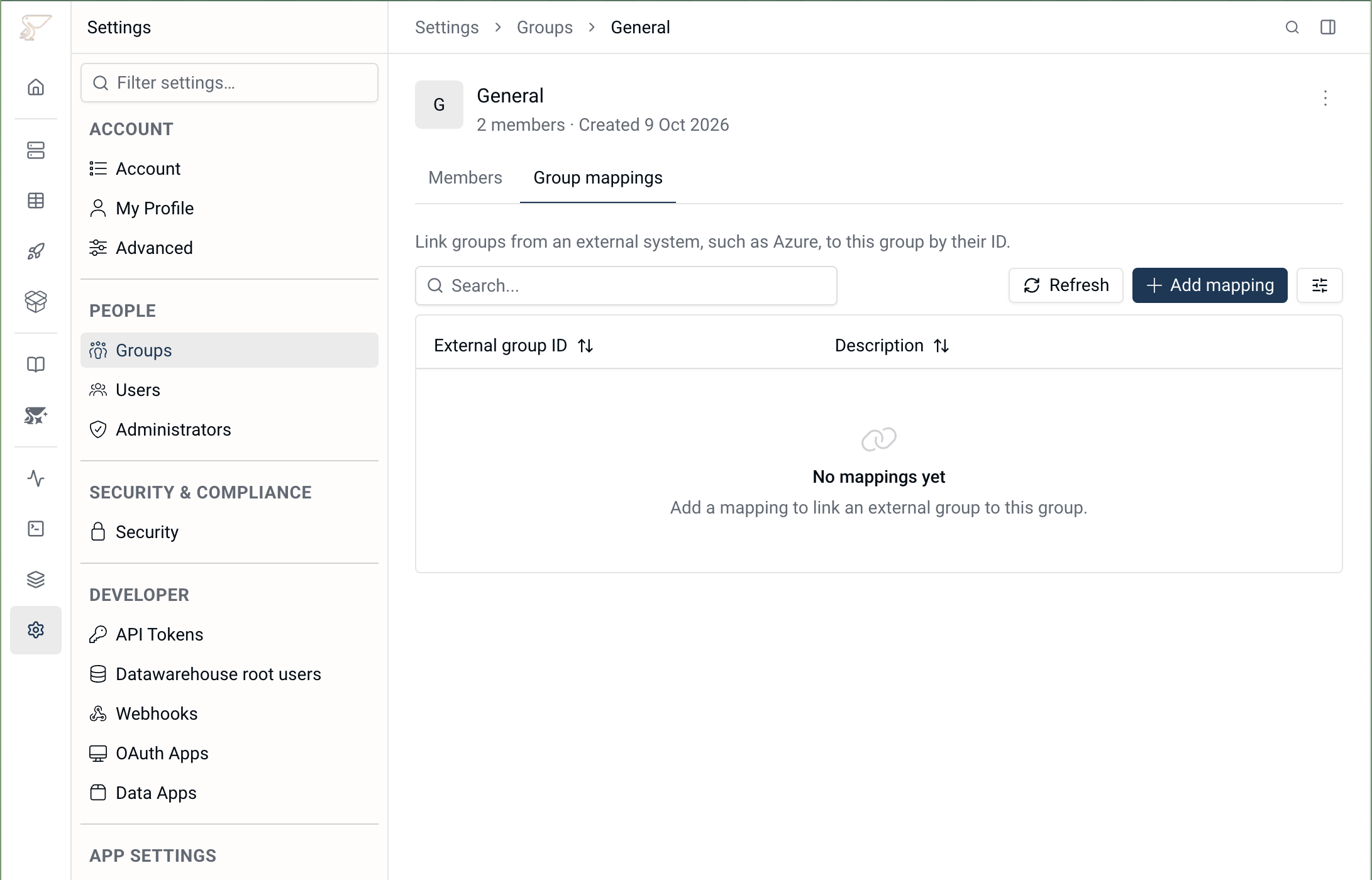Click the activity pulse icon in left rail
Screen dimensions: 1372x880
pos(36,478)
